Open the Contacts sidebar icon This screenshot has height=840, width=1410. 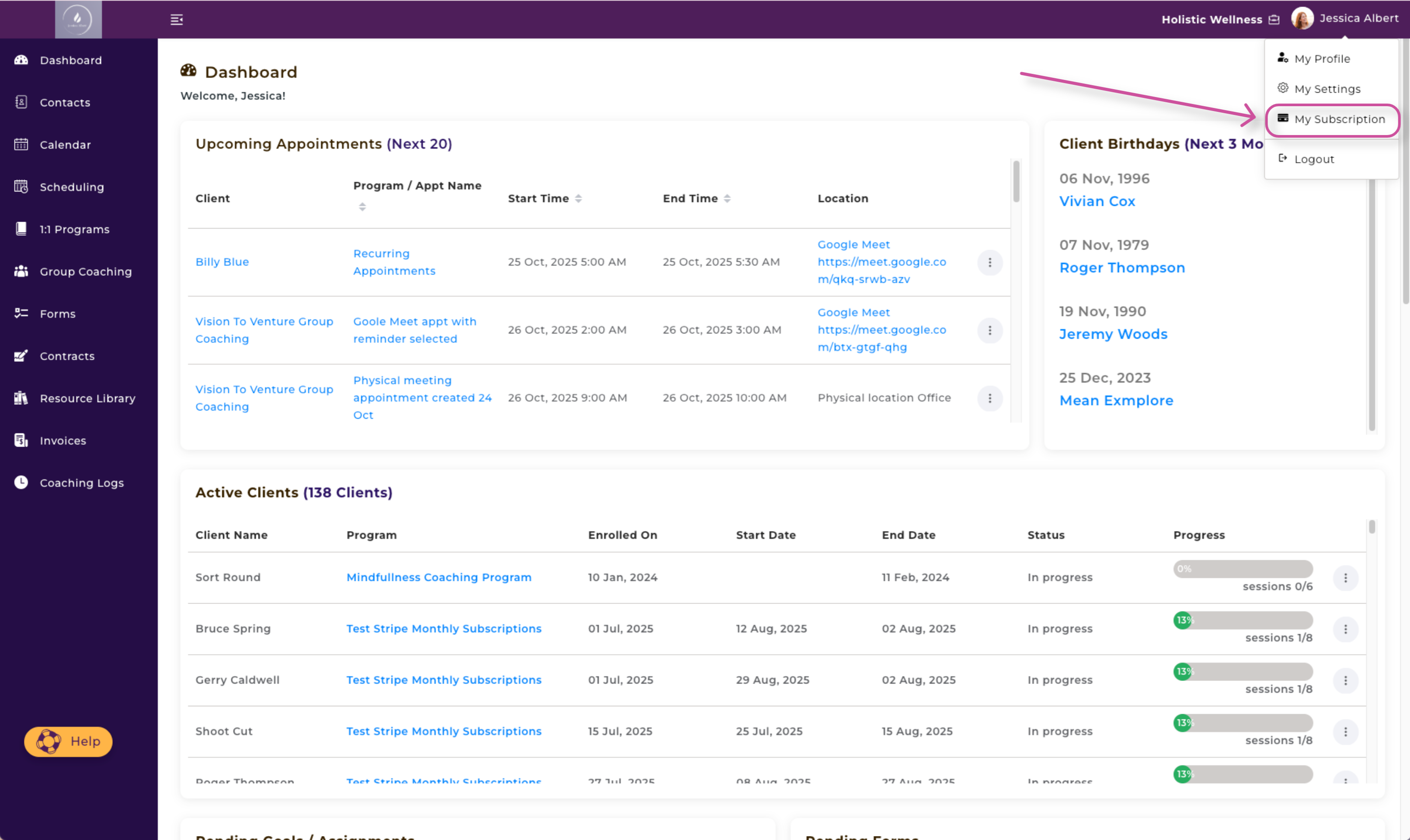[x=21, y=102]
